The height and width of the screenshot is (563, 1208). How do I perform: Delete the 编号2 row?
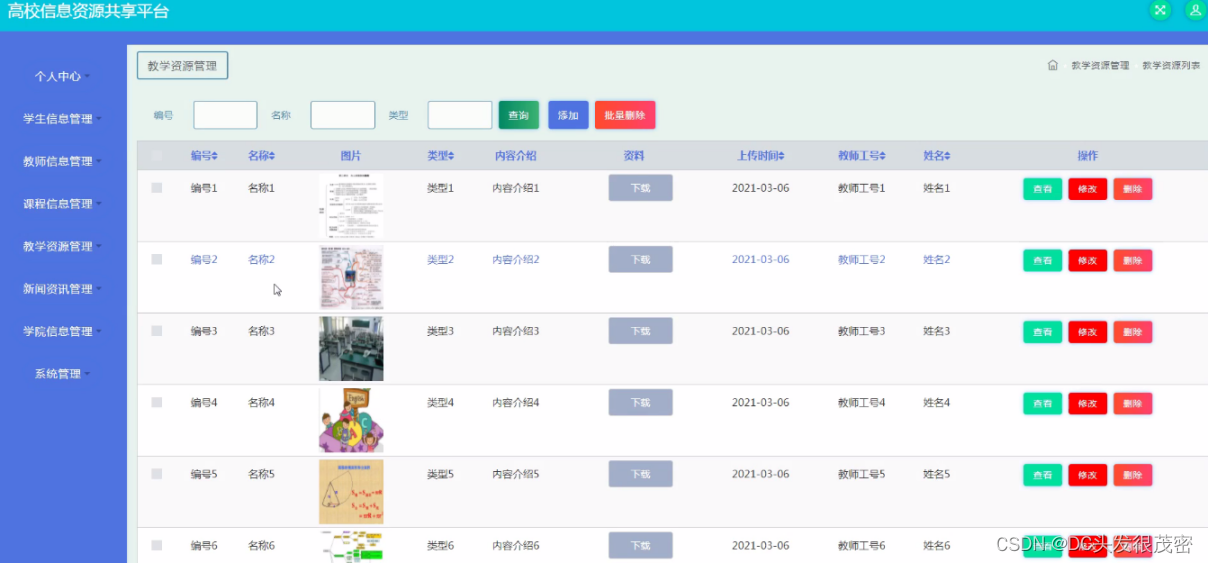click(1132, 260)
